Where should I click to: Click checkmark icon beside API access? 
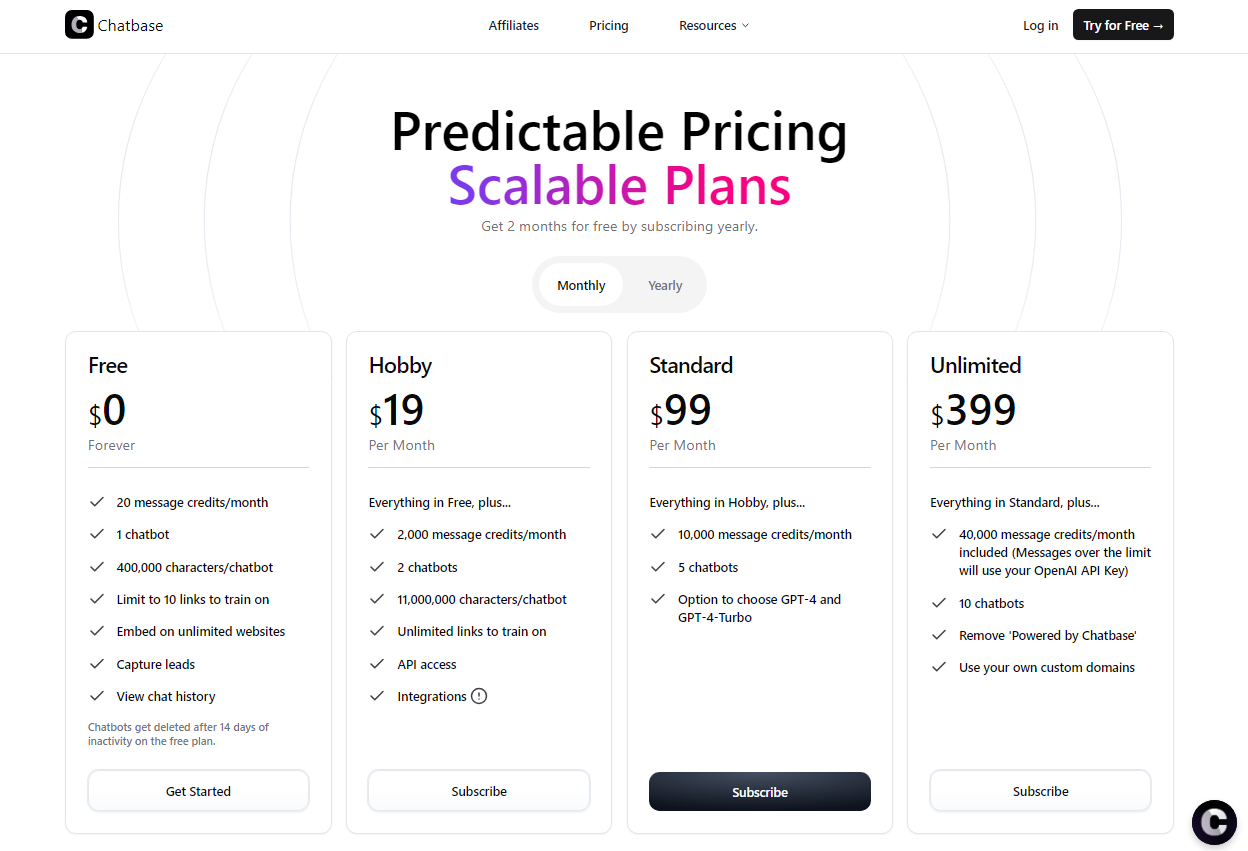(377, 664)
